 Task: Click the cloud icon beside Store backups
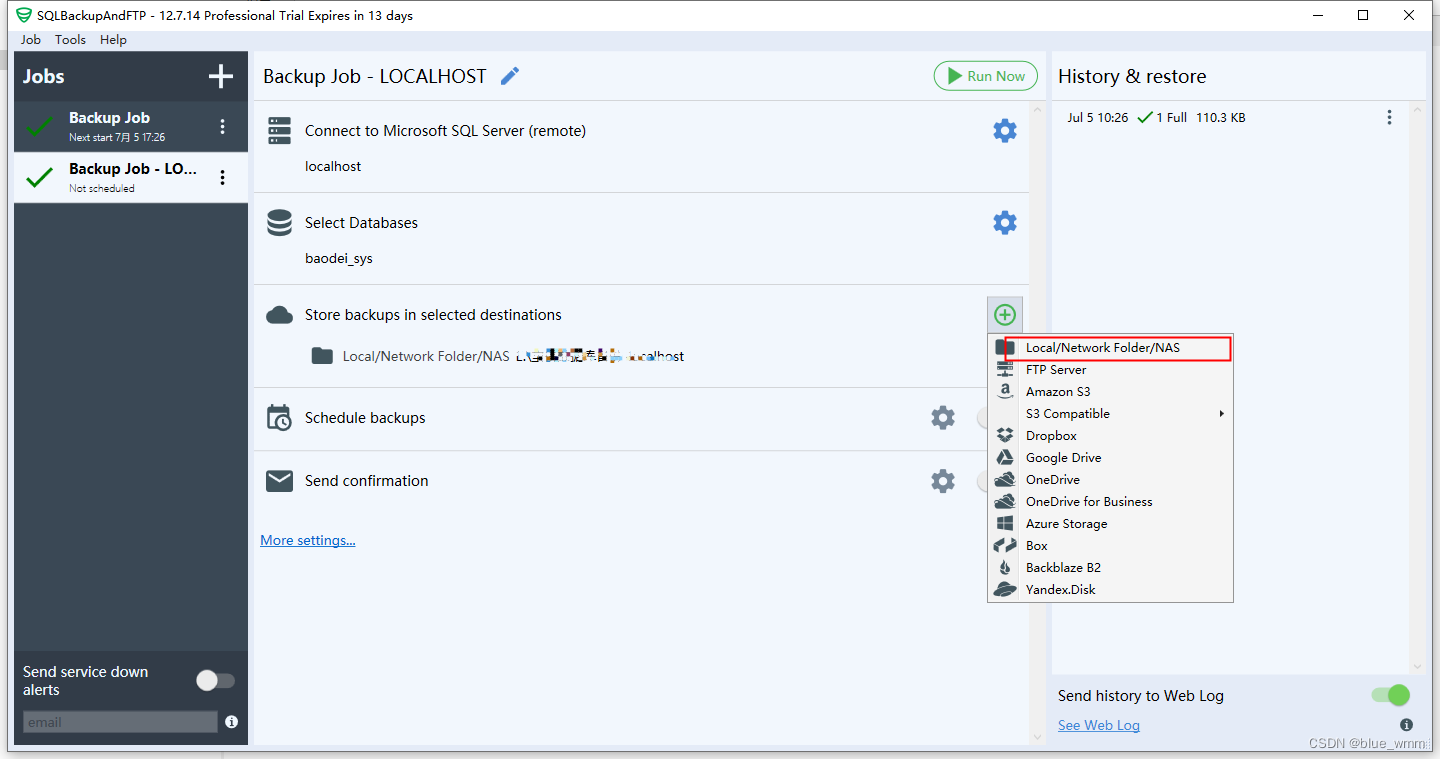pos(279,315)
